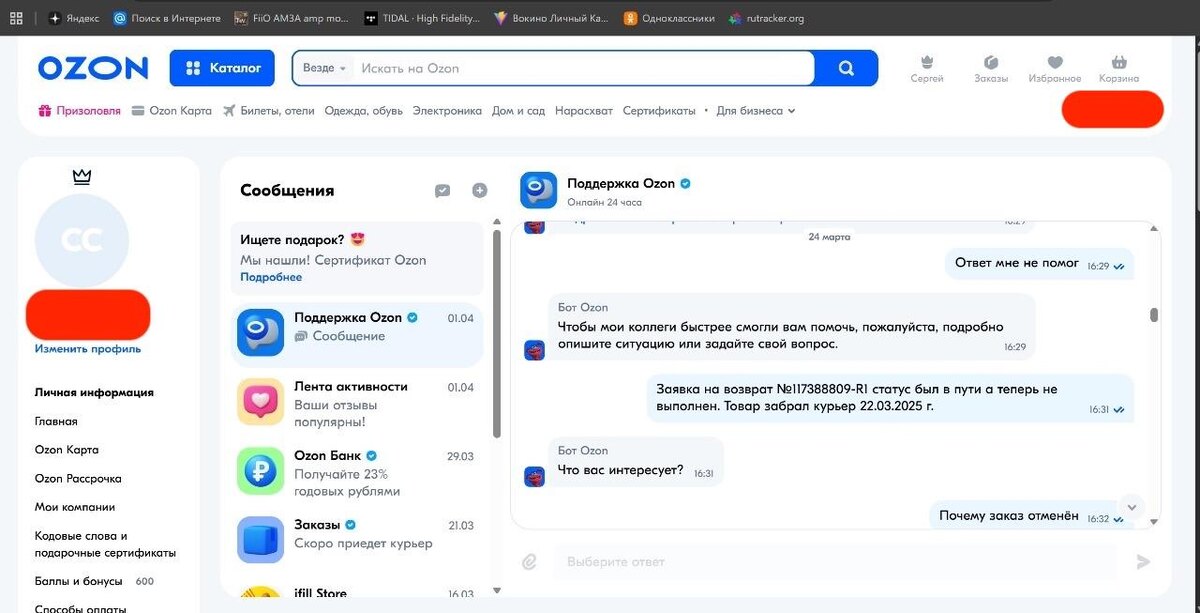Open Поиск в Интернете bookmark
Screen dimensions: 1200x613
(167, 18)
